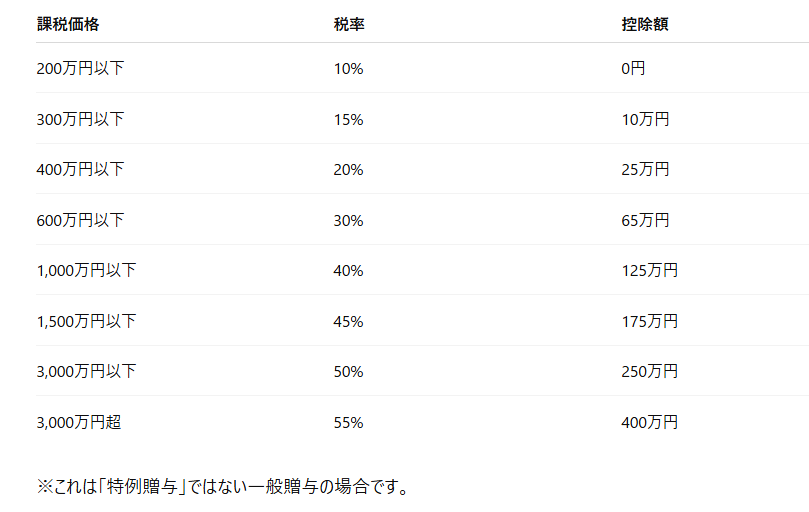Image resolution: width=809 pixels, height=512 pixels.
Task: Click the 250万円 deduction value
Action: [650, 372]
